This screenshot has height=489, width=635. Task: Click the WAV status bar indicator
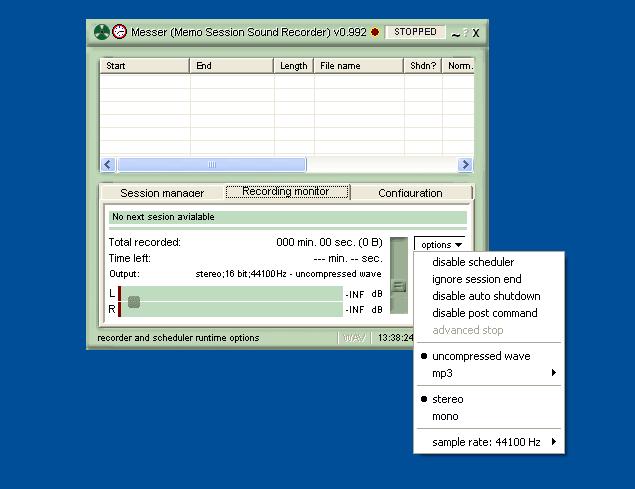coord(354,338)
